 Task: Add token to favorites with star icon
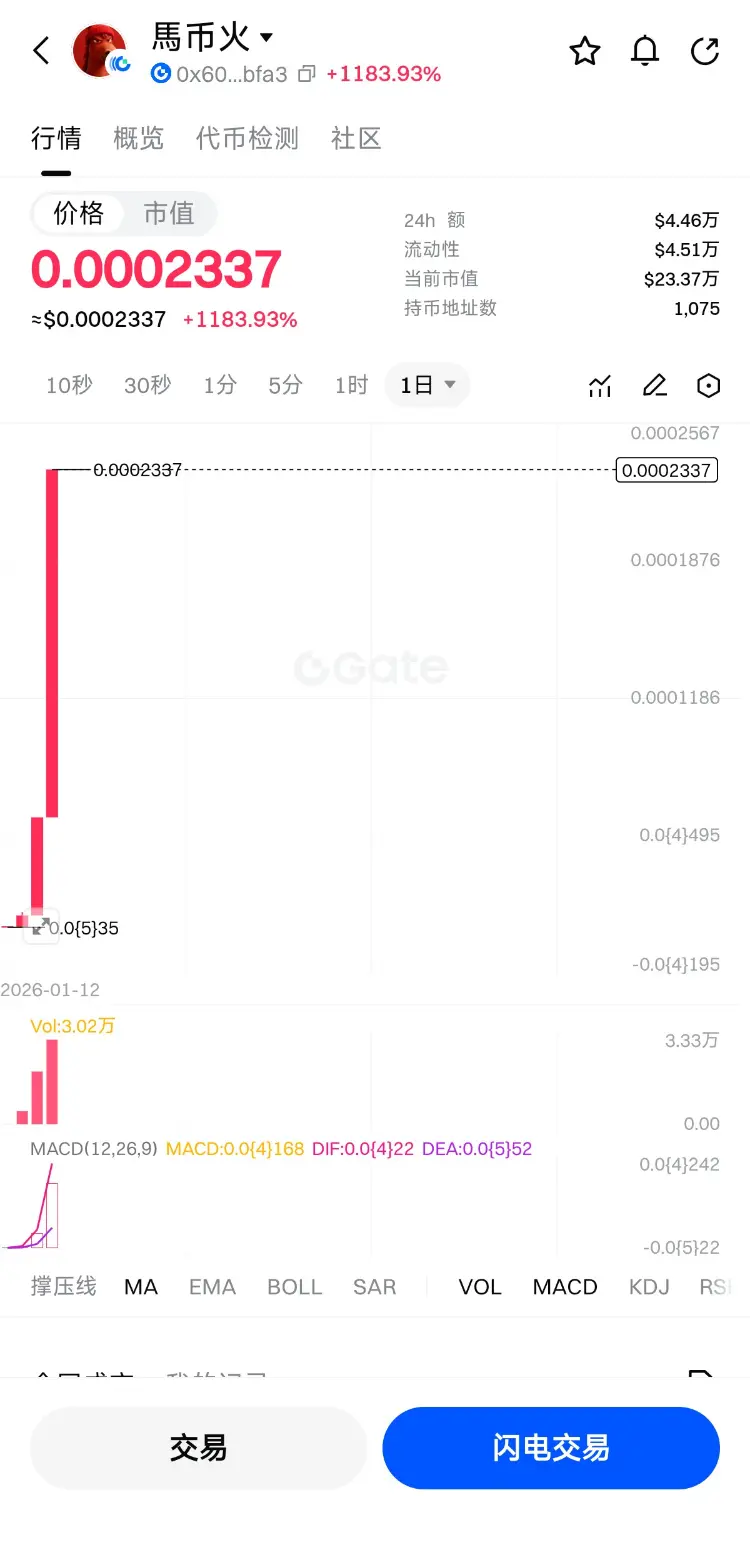pyautogui.click(x=585, y=51)
